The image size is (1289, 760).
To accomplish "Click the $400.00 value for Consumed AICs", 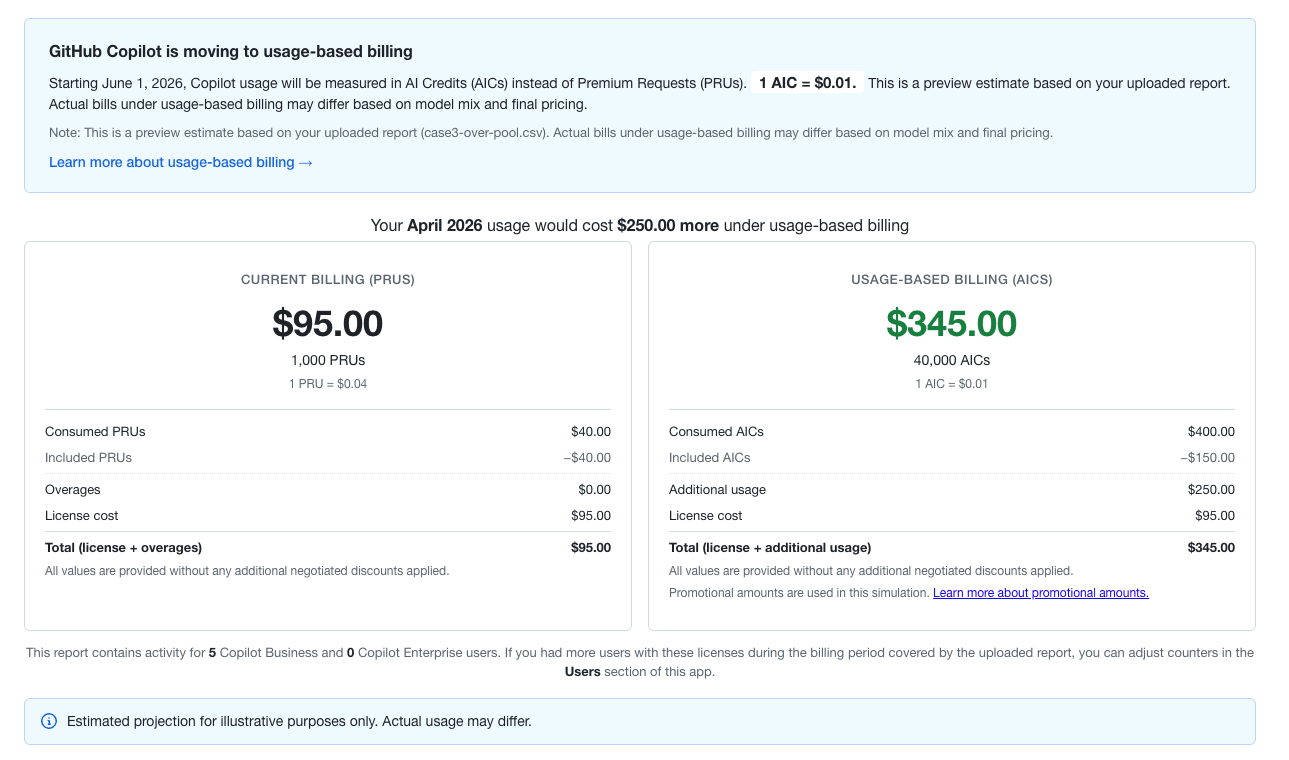I will click(1211, 432).
